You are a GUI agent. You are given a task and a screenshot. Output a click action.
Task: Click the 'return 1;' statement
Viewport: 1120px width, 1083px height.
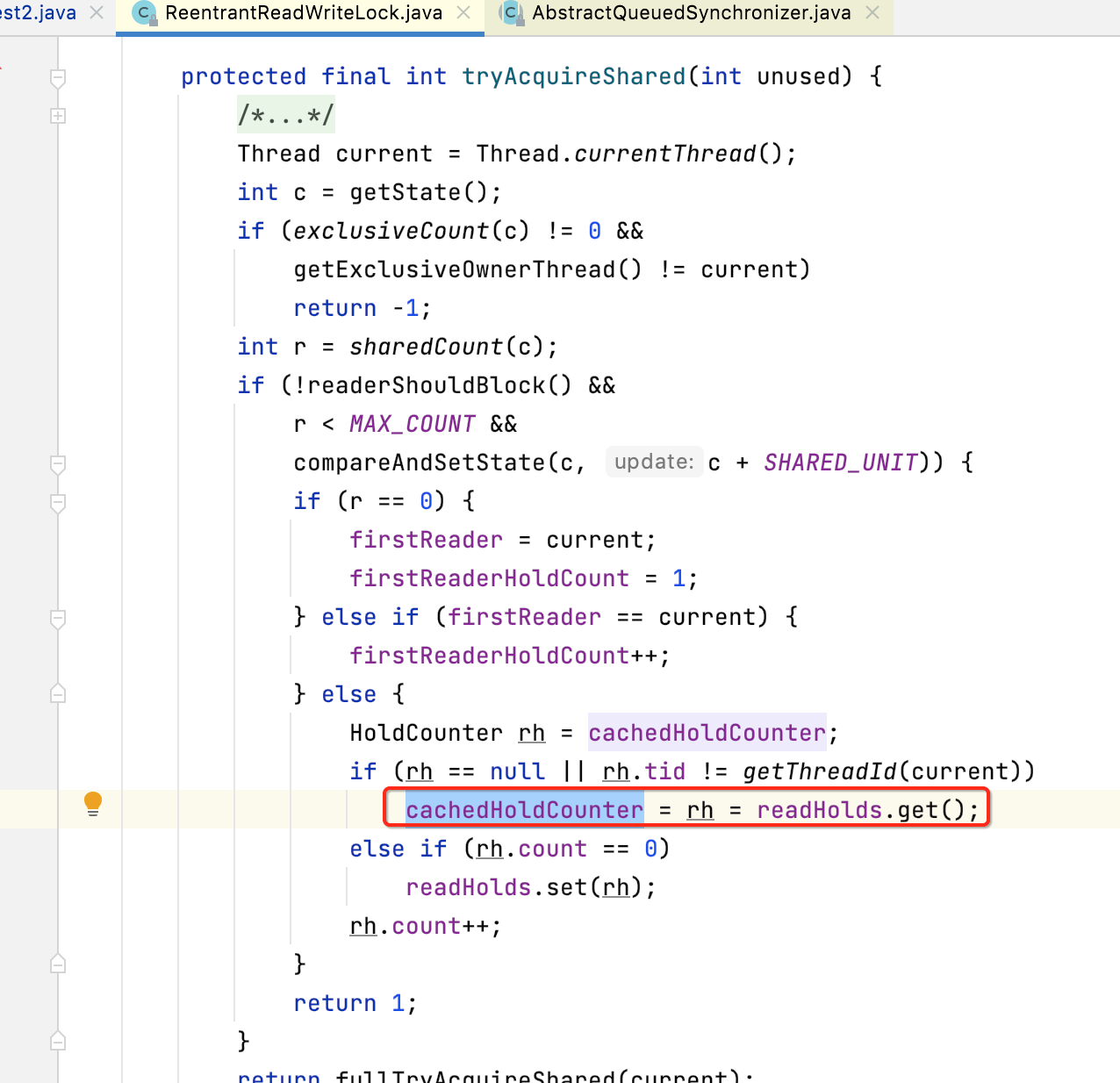tap(355, 1003)
